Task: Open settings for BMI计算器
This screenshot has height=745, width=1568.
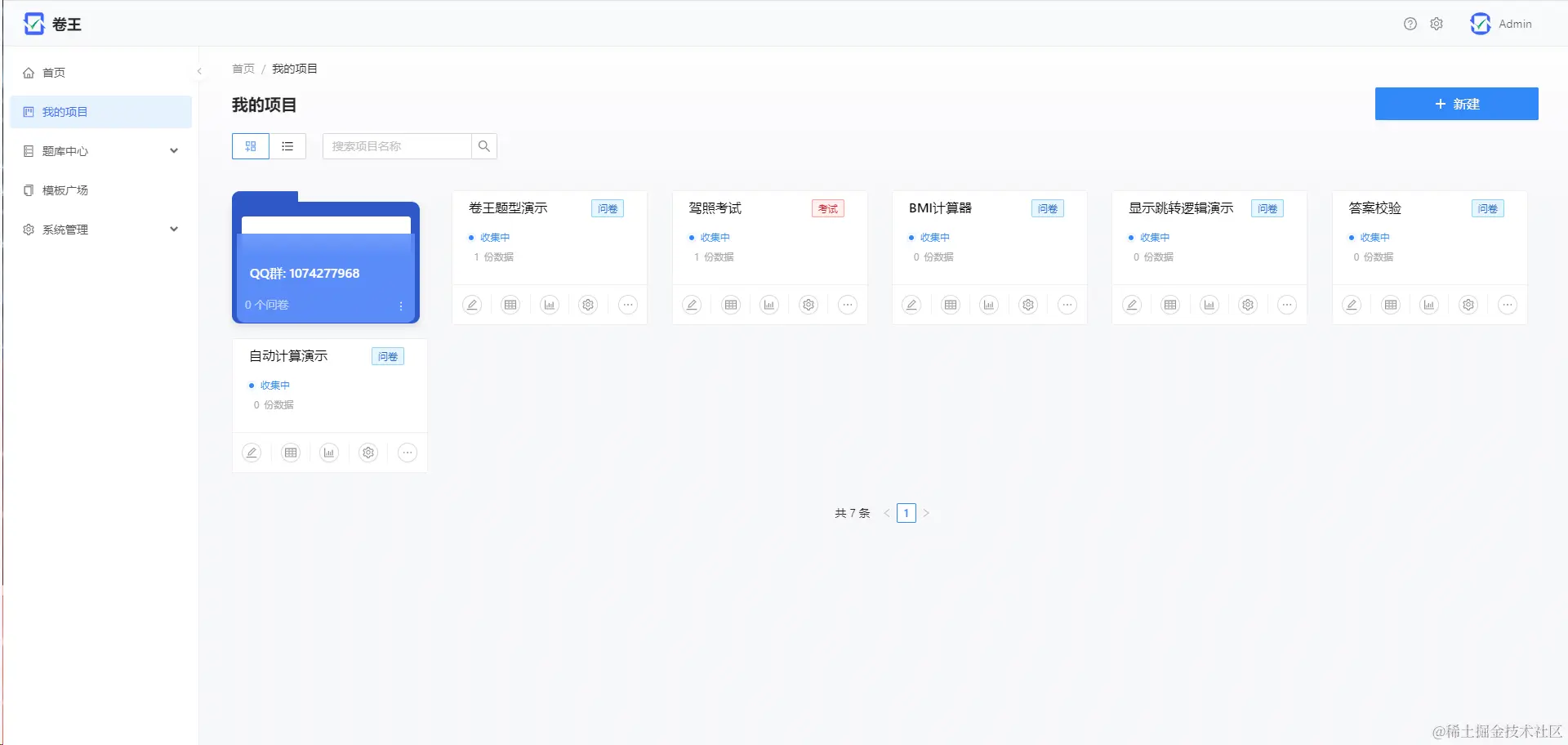Action: coord(1028,305)
